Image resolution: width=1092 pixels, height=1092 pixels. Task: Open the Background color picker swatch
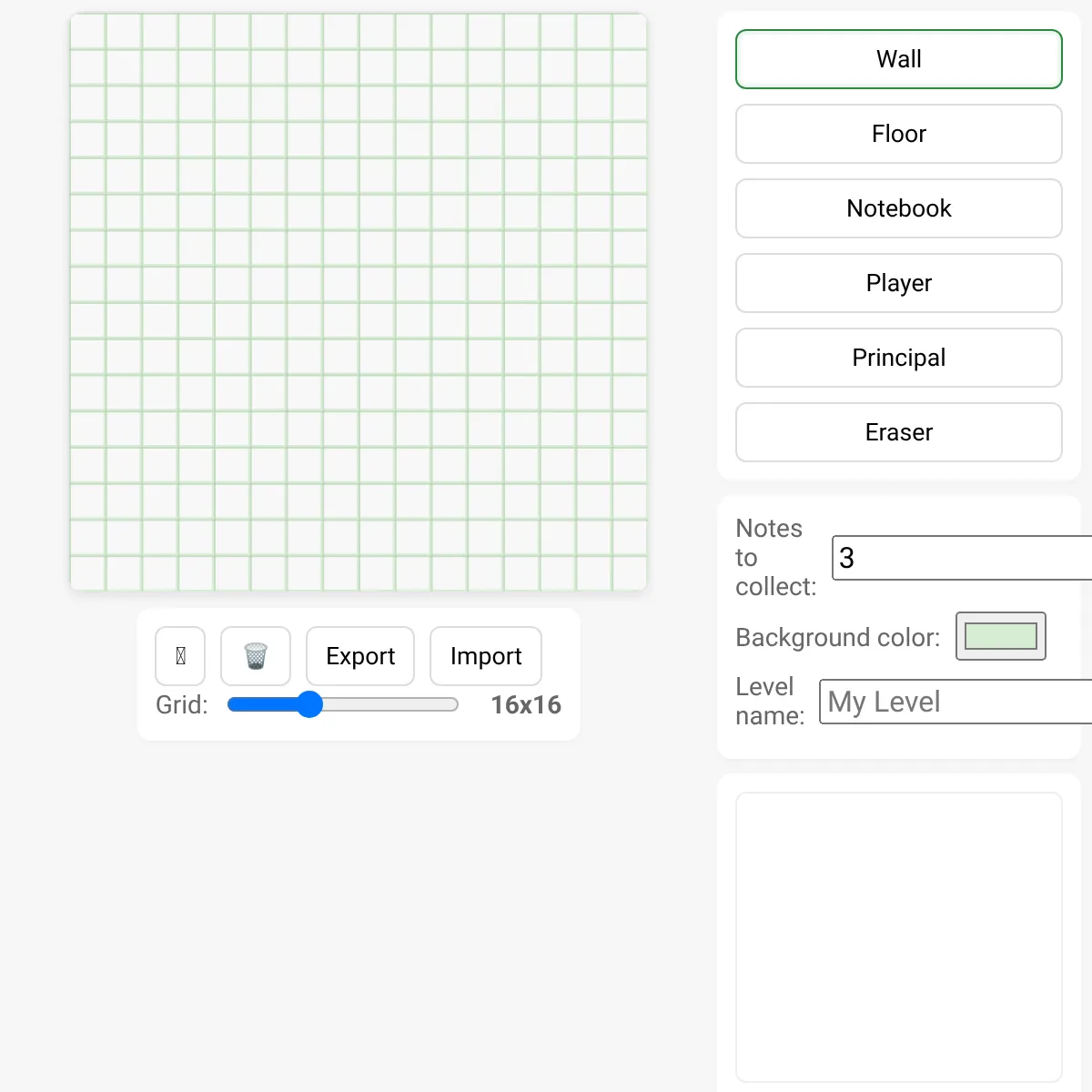tap(1001, 636)
